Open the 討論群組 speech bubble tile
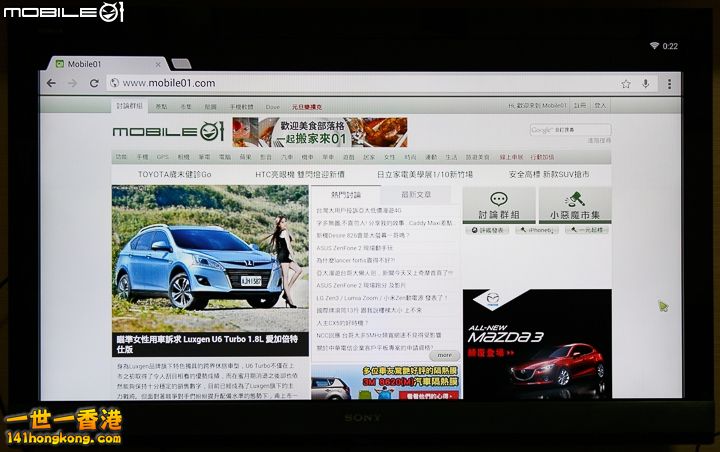Viewport: 720px width, 452px height. pos(498,204)
